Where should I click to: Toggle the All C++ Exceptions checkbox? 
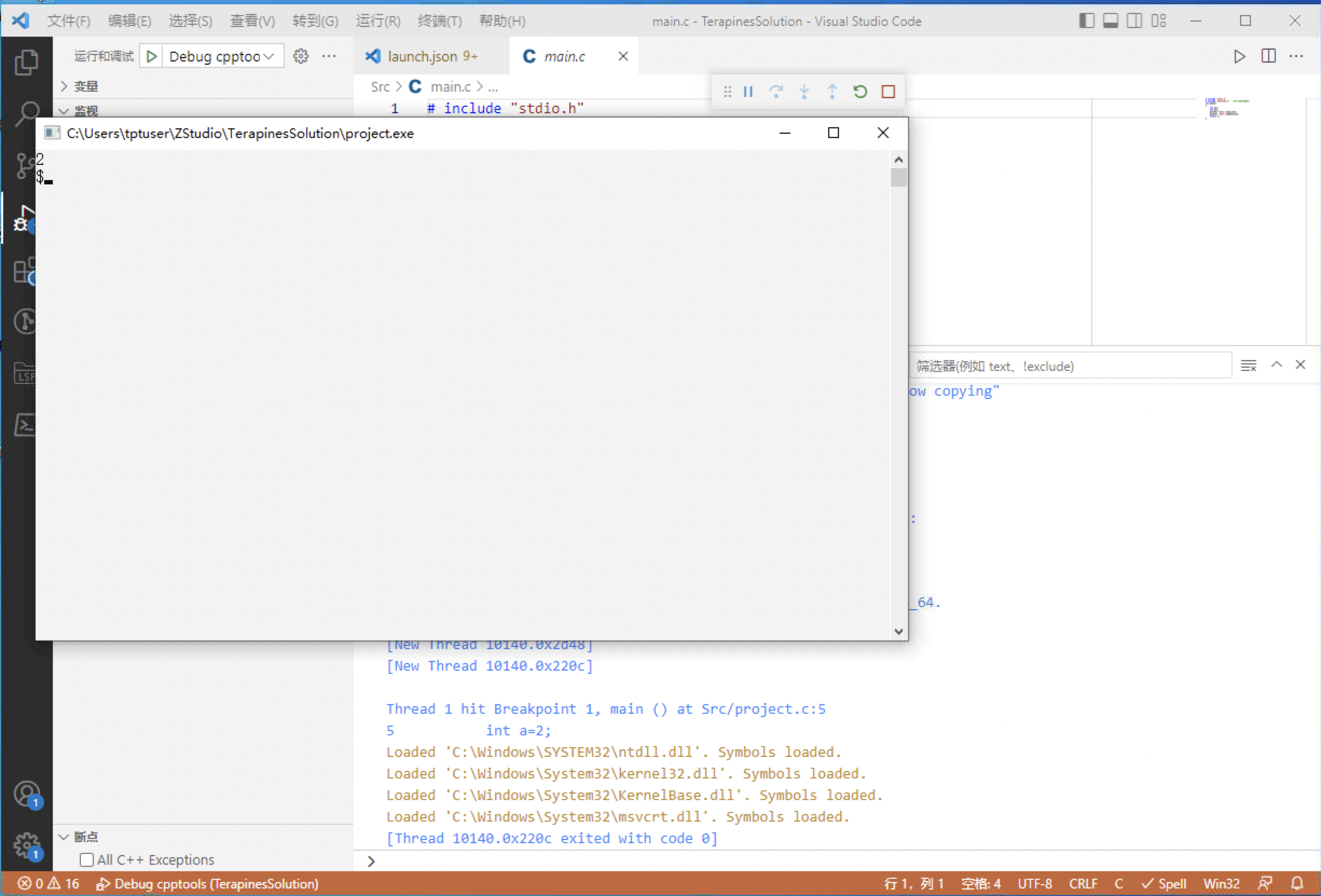[x=86, y=860]
